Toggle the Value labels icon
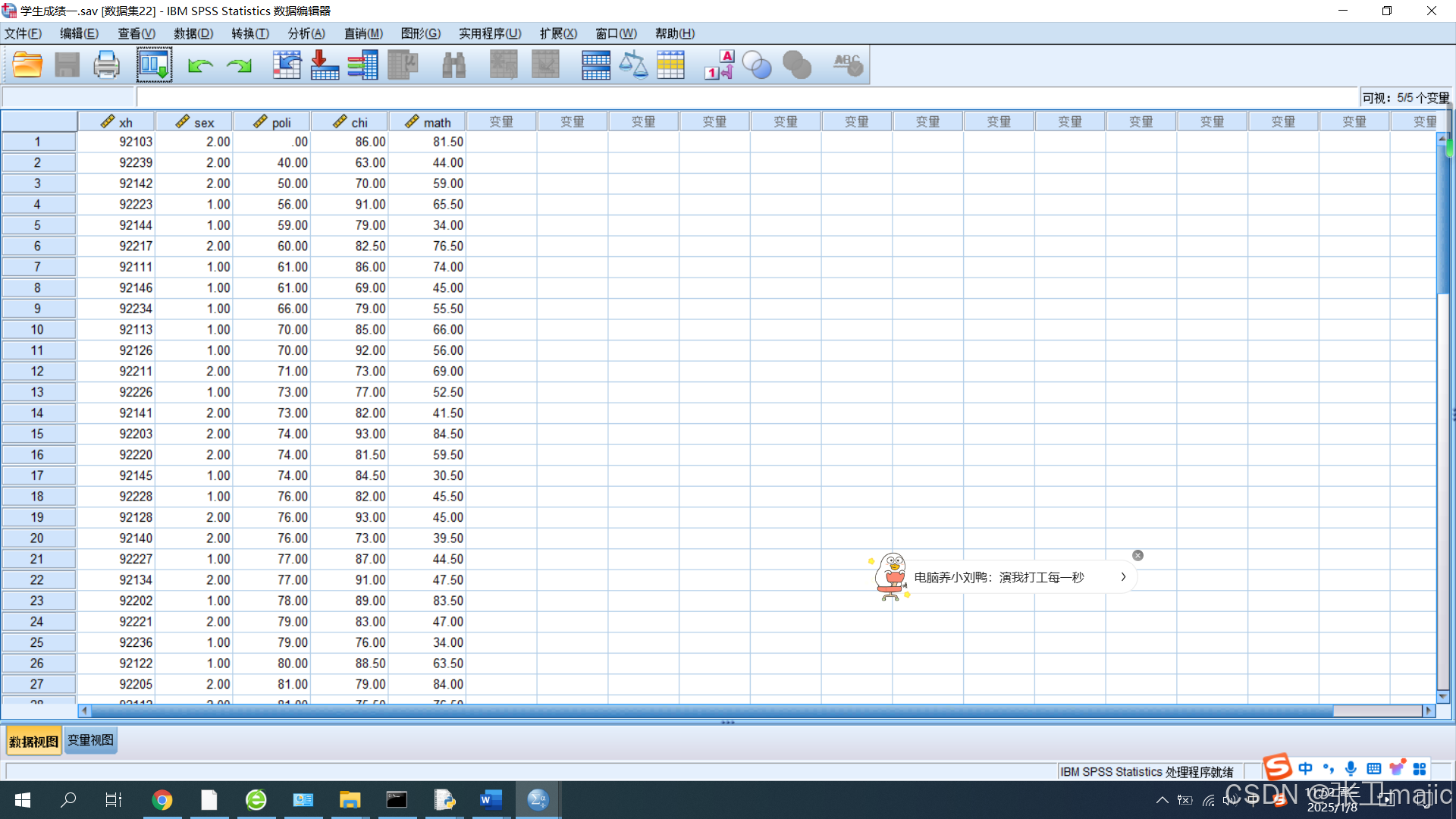This screenshot has height=819, width=1456. [x=718, y=65]
